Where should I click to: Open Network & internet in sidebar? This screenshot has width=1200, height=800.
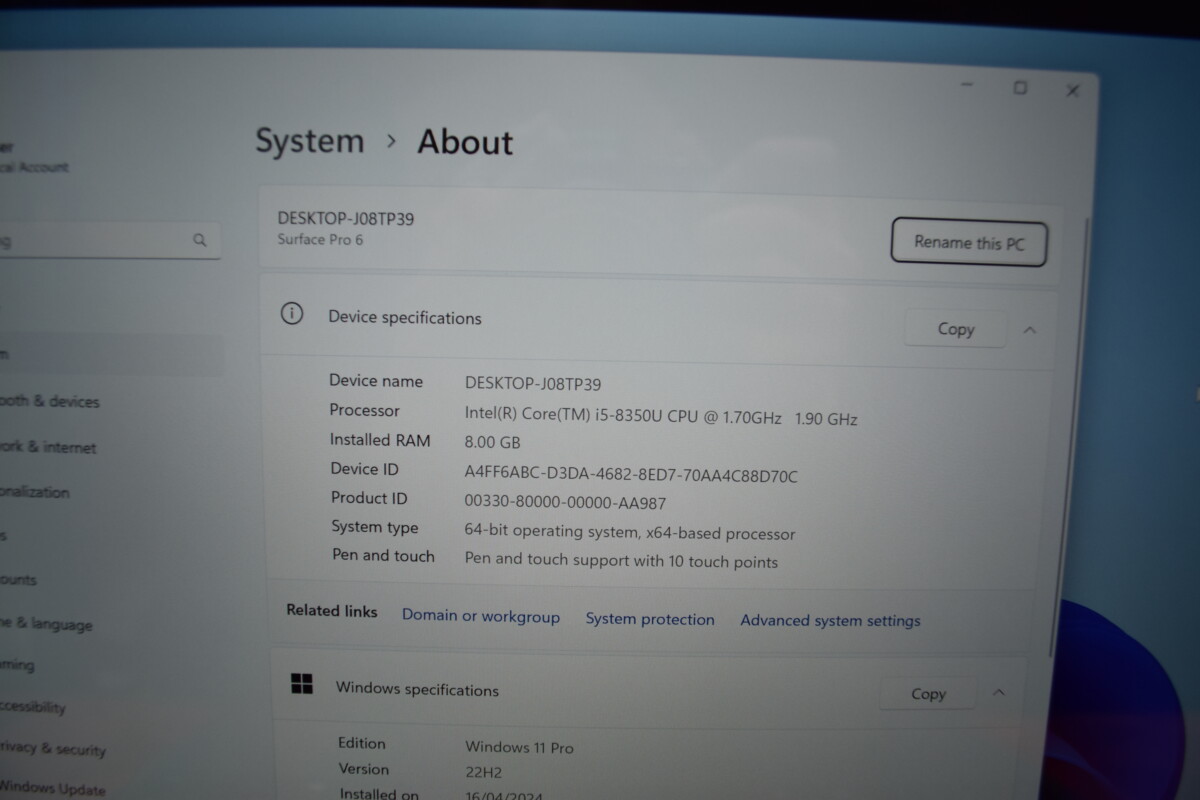[x=47, y=447]
